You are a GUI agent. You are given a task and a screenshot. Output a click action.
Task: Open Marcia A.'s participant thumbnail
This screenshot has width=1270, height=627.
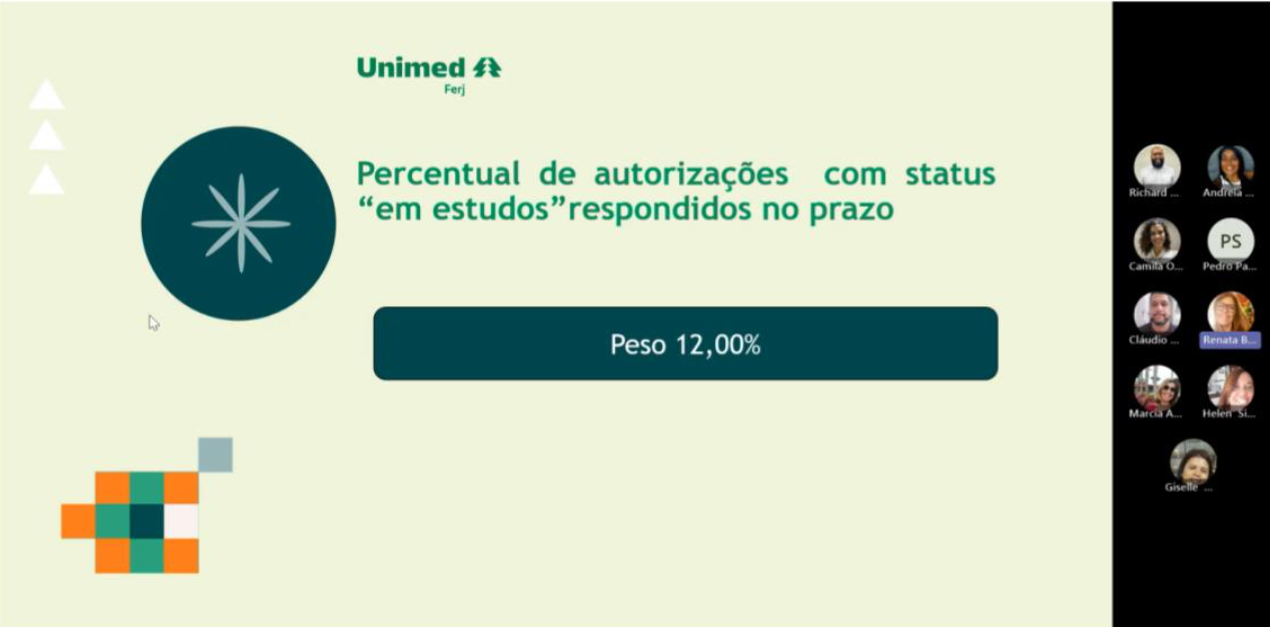coord(1156,387)
